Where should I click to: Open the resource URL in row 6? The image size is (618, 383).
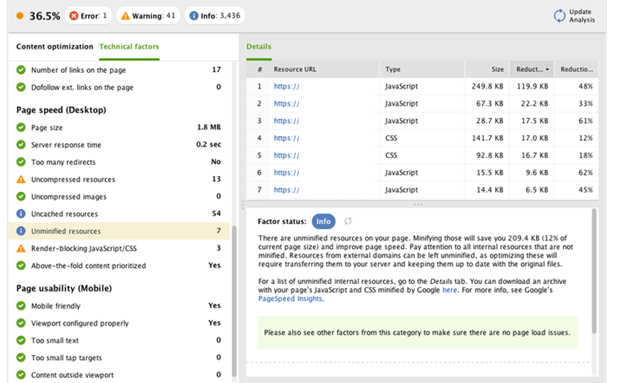(x=287, y=173)
